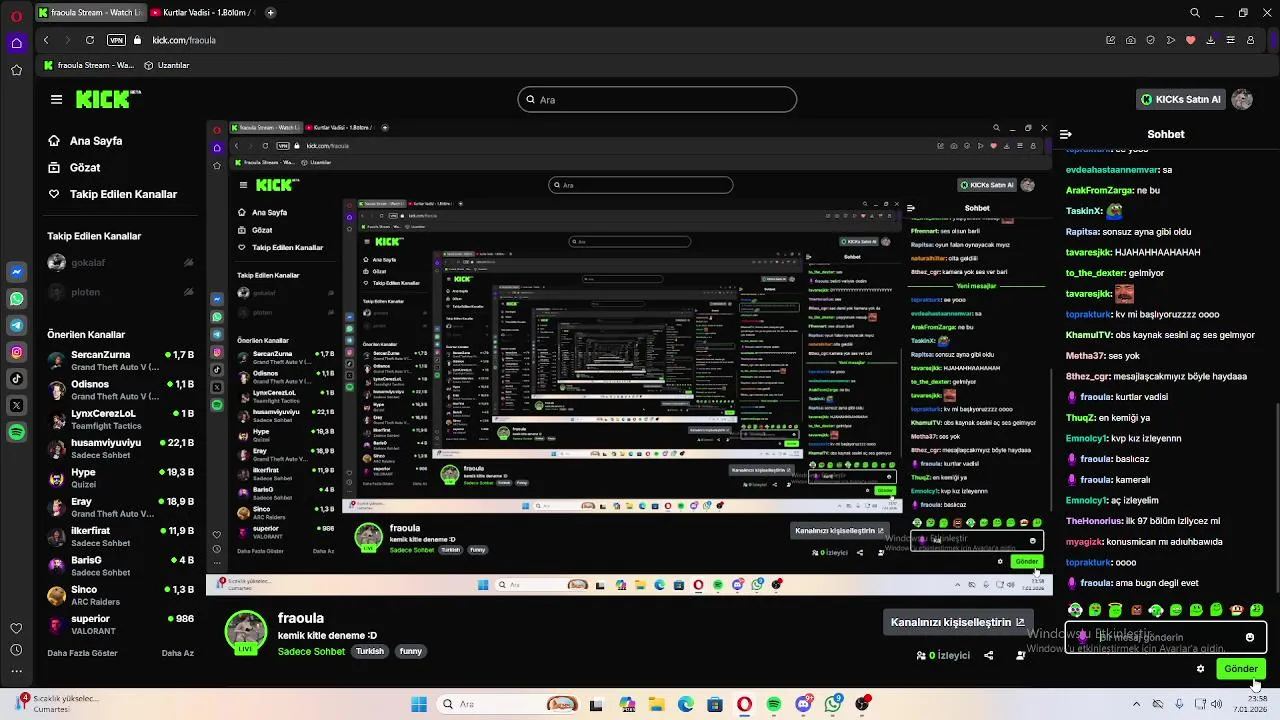Select first green emote above chat box
The image size is (1280, 720).
pyautogui.click(x=1075, y=610)
